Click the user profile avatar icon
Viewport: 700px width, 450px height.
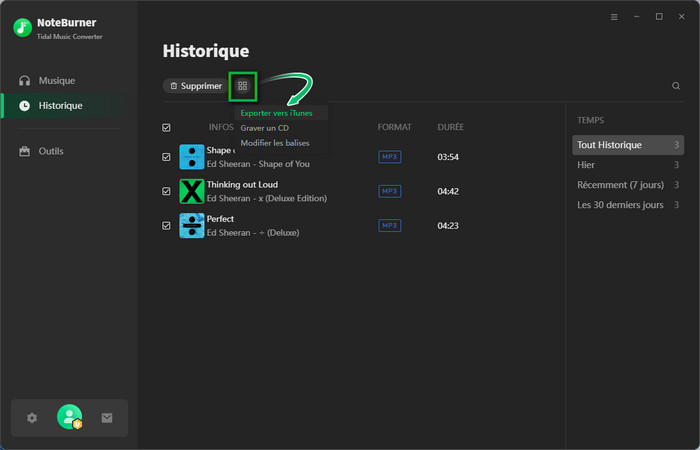[69, 417]
